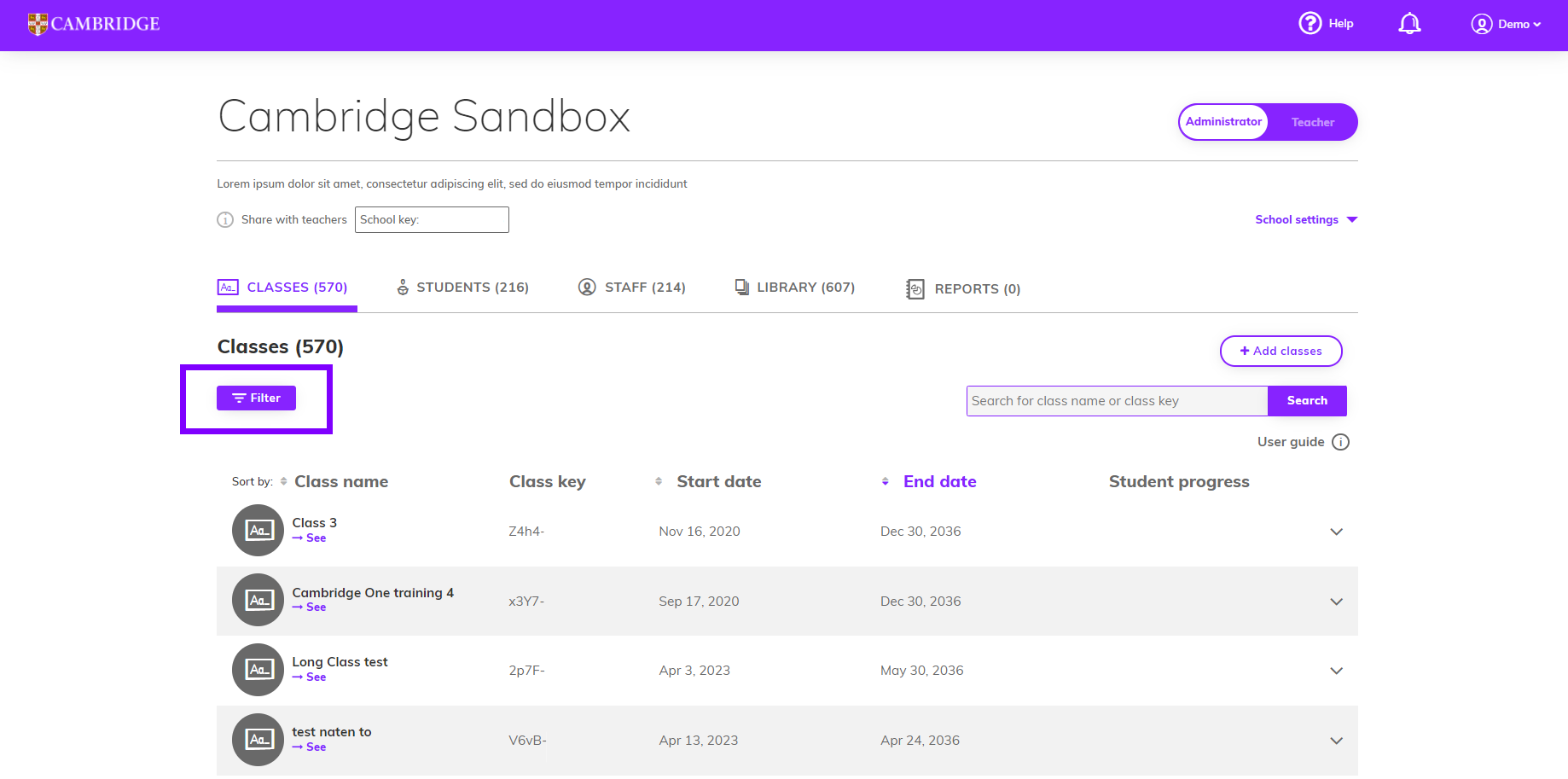This screenshot has width=1568, height=779.
Task: Click the Cambridge One training 4 name
Action: (x=373, y=593)
